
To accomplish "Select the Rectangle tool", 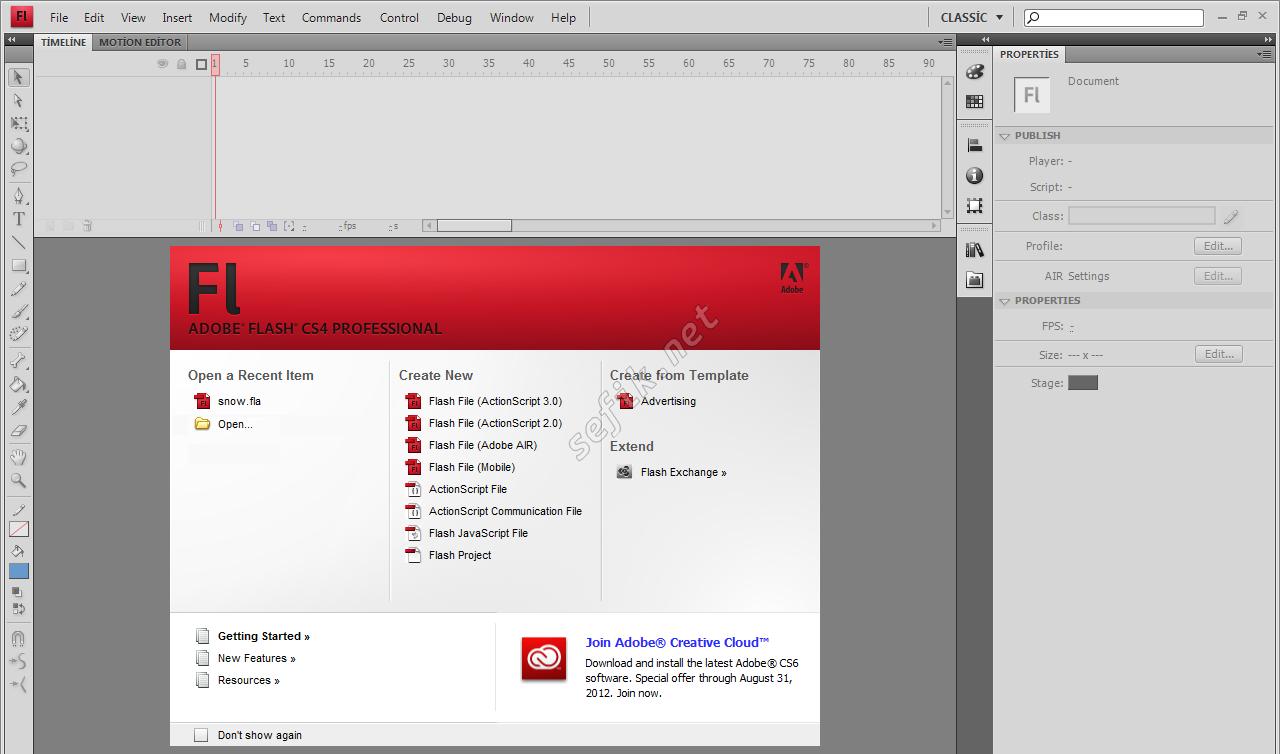I will pos(18,265).
